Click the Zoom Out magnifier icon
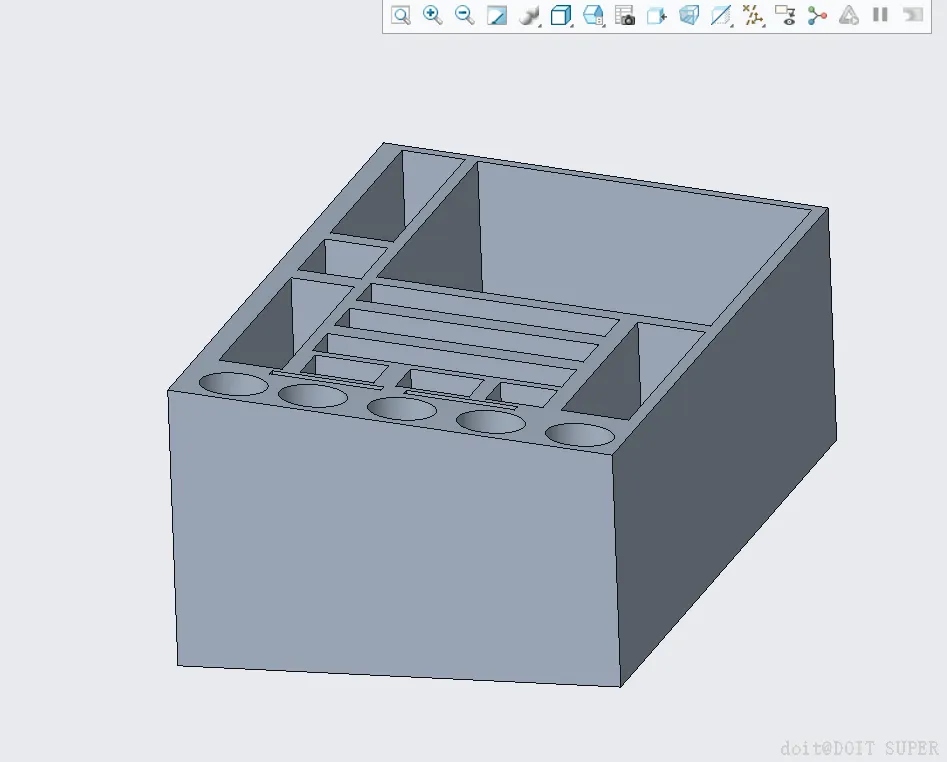The image size is (947, 762). point(464,15)
